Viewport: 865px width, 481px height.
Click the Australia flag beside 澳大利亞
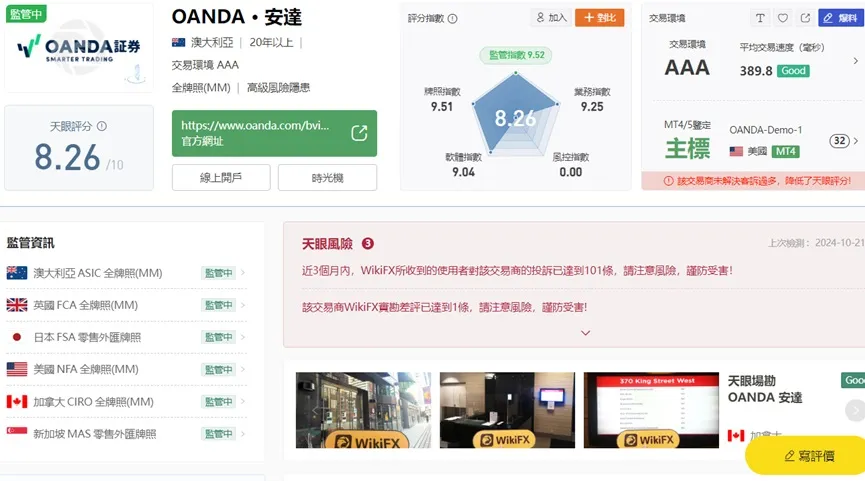pos(178,42)
